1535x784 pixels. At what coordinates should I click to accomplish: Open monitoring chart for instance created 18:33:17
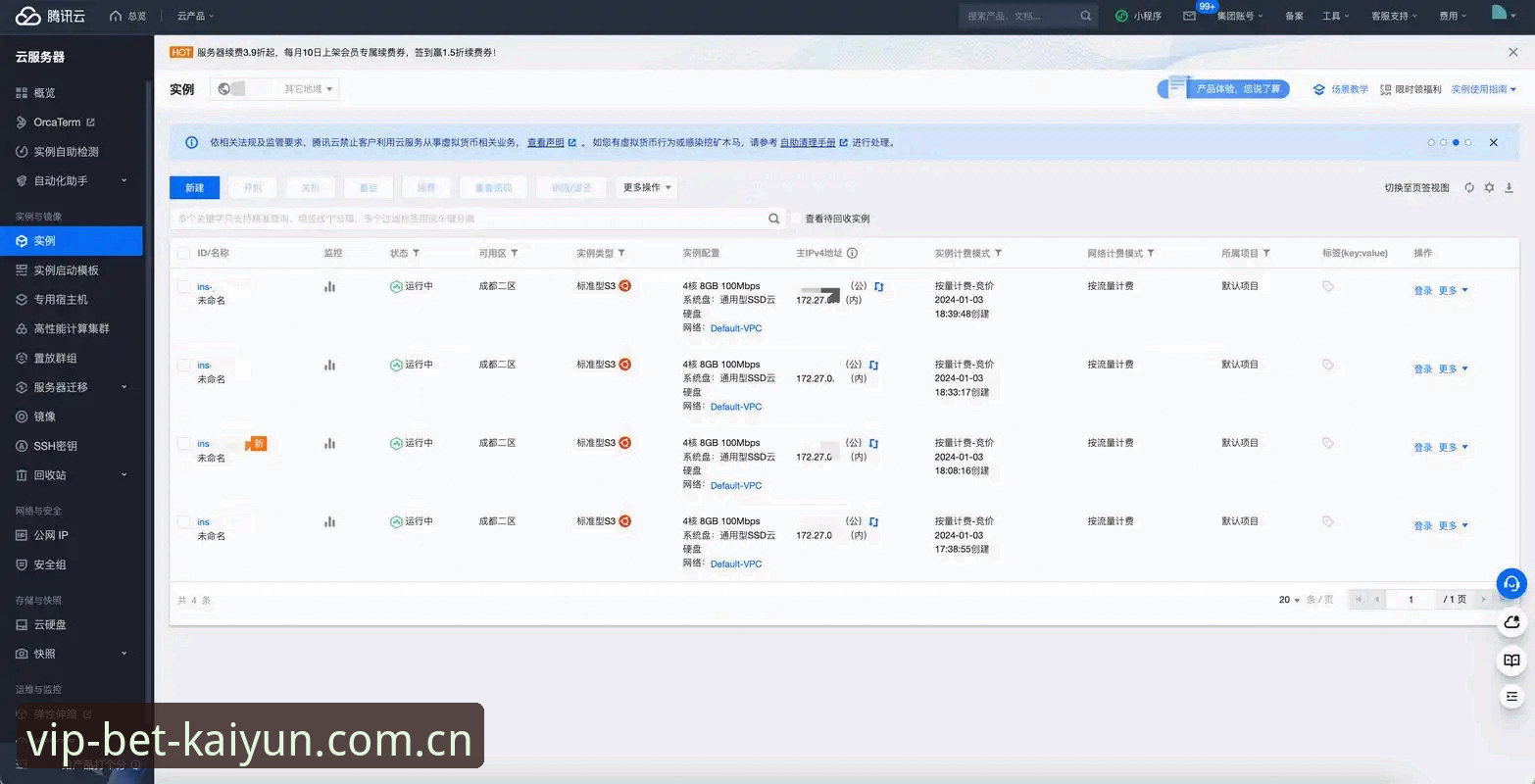(330, 365)
